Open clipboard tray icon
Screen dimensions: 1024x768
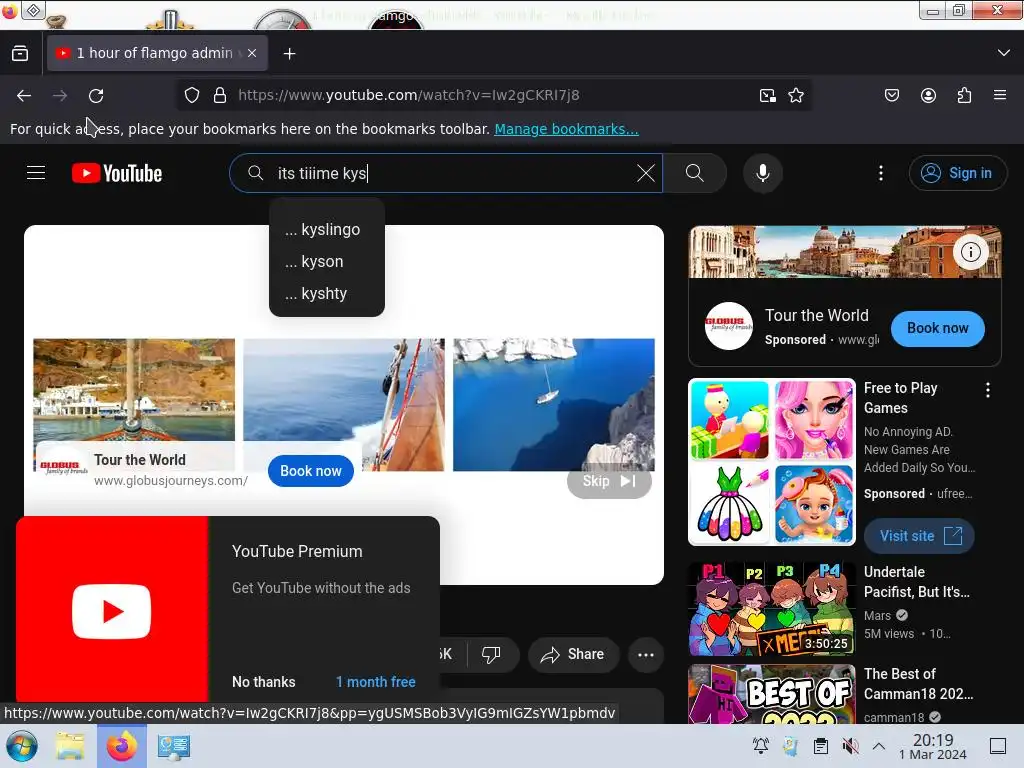pos(821,746)
